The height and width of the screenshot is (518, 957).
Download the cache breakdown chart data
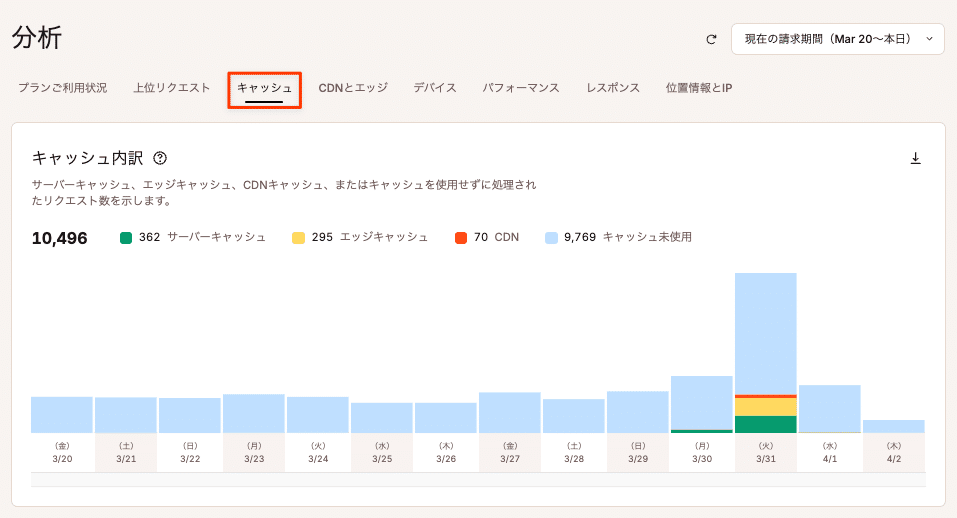click(915, 159)
